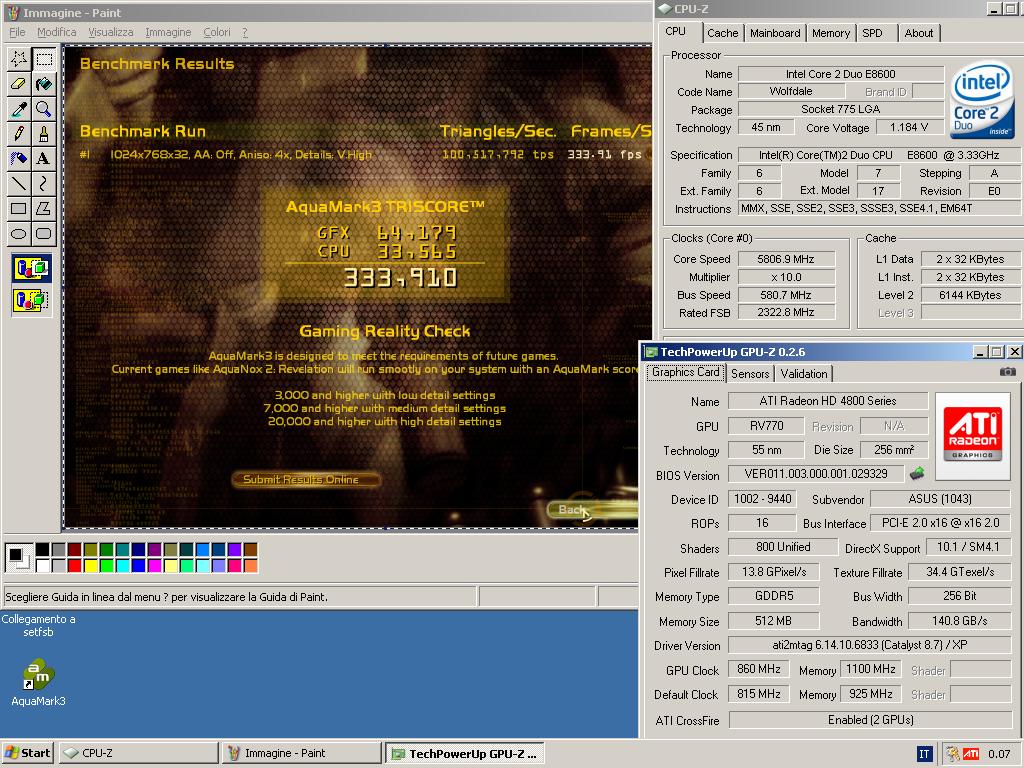Choose the Fill With Color bucket tool
This screenshot has height=768, width=1024.
click(44, 84)
